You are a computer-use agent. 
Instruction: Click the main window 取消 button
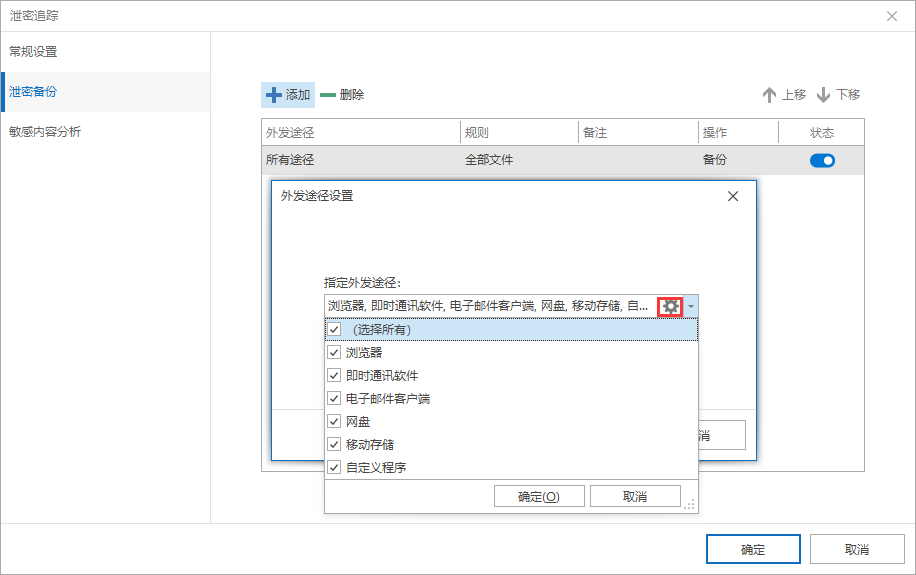coord(857,549)
